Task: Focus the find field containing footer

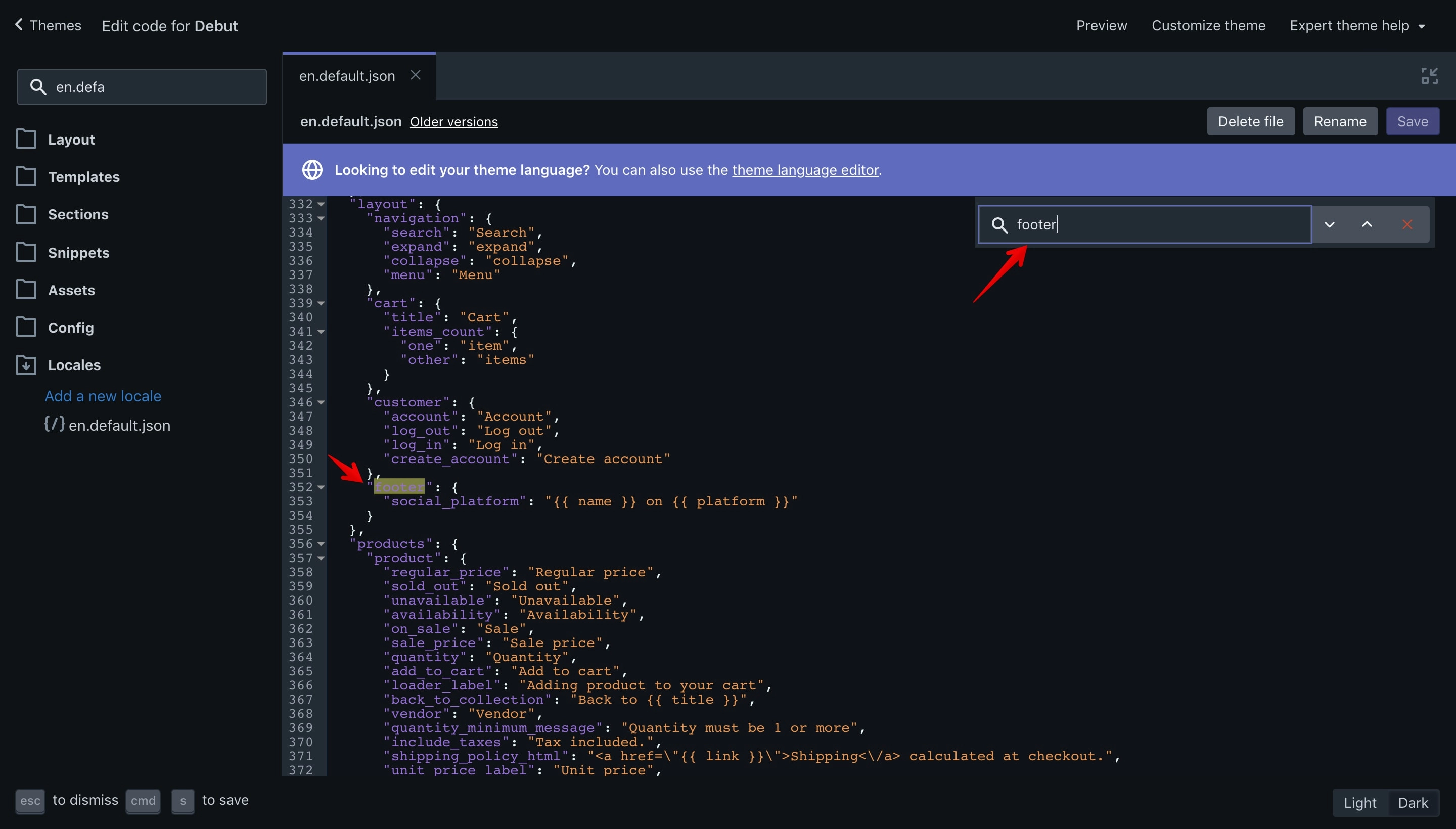Action: click(x=1145, y=224)
